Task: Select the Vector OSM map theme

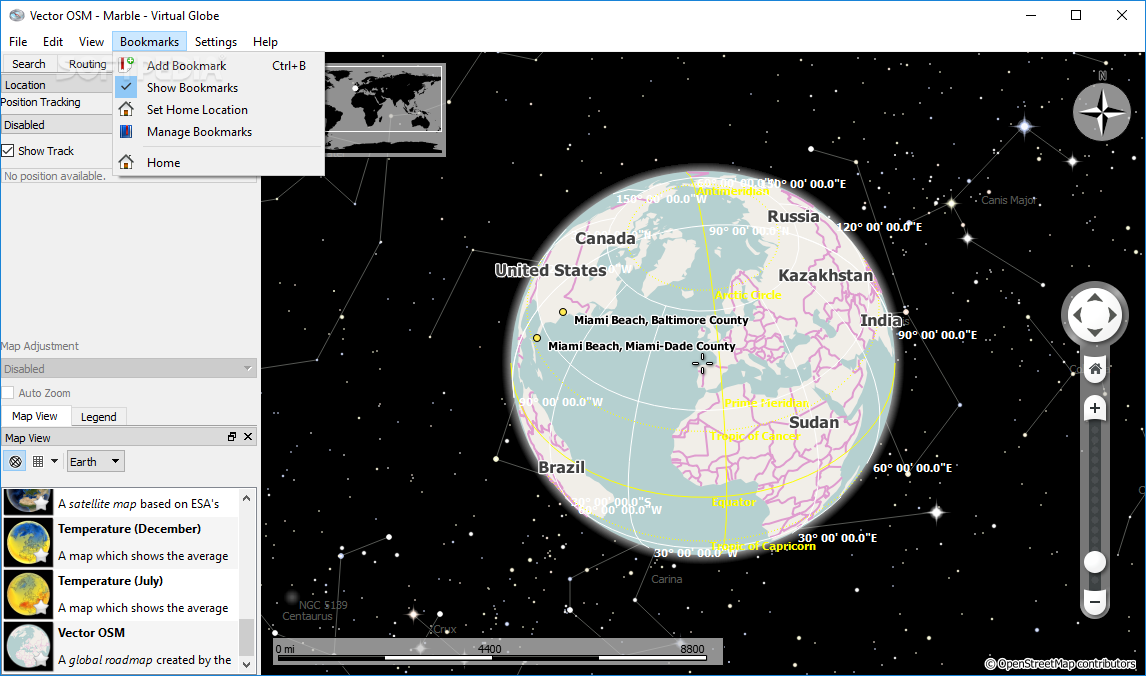Action: pyautogui.click(x=121, y=646)
